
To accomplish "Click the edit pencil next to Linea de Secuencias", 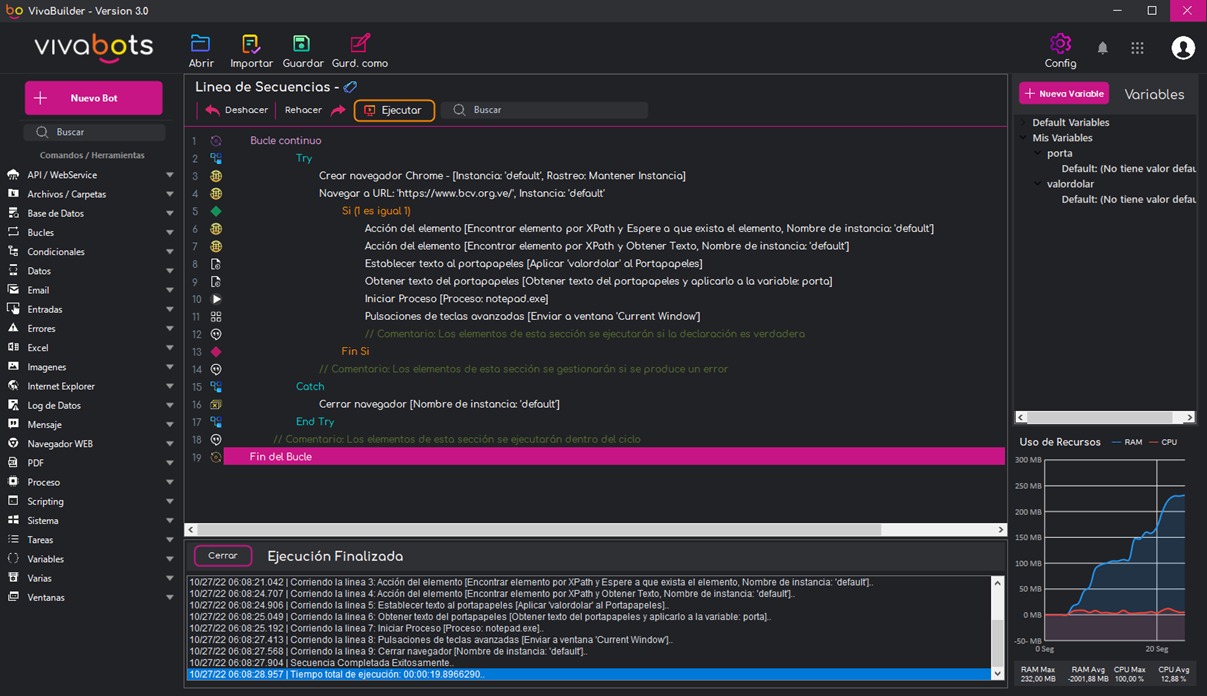I will pos(350,87).
